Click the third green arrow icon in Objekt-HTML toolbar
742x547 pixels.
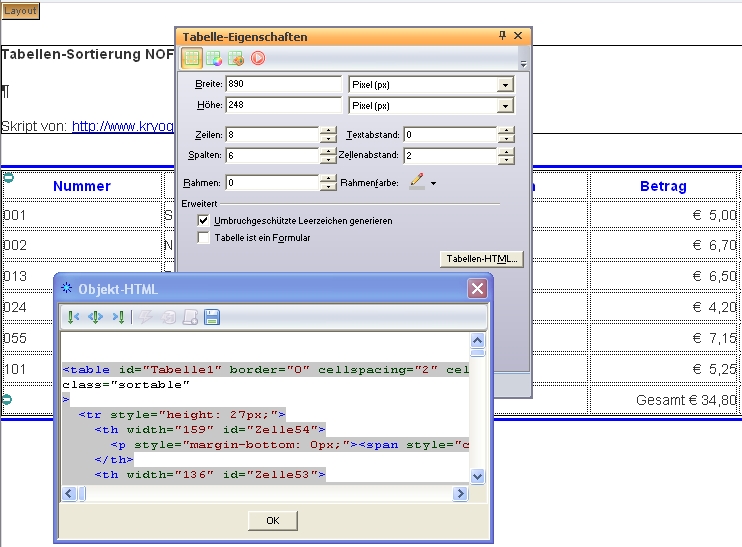(x=118, y=317)
